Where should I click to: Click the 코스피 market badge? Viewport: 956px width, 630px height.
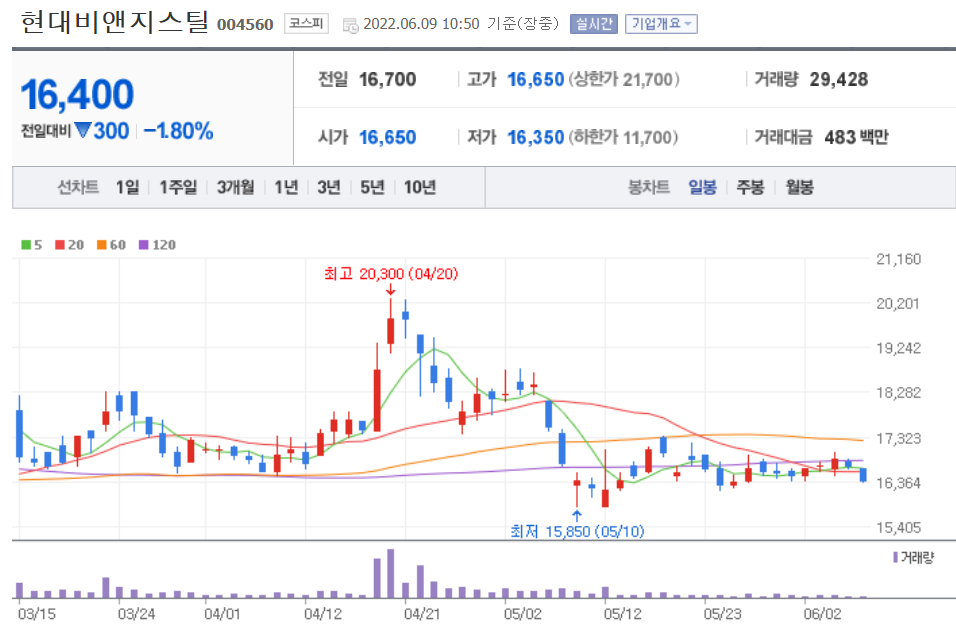click(307, 24)
